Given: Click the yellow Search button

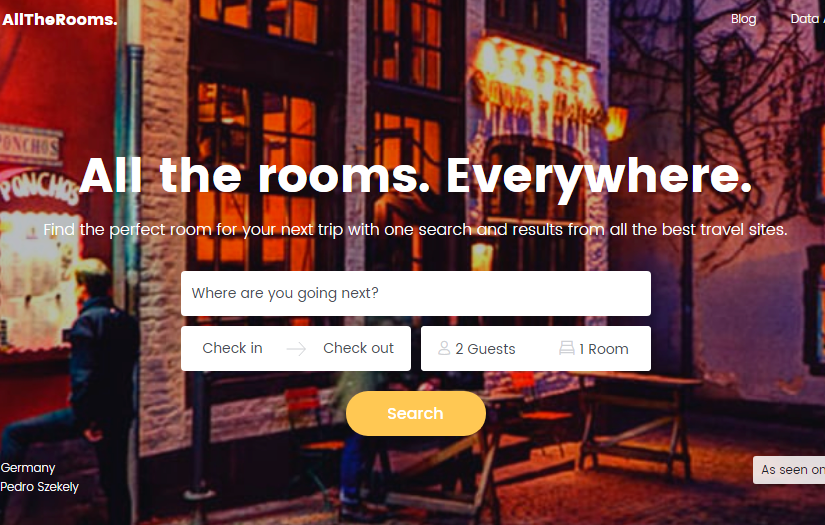Looking at the screenshot, I should [416, 413].
